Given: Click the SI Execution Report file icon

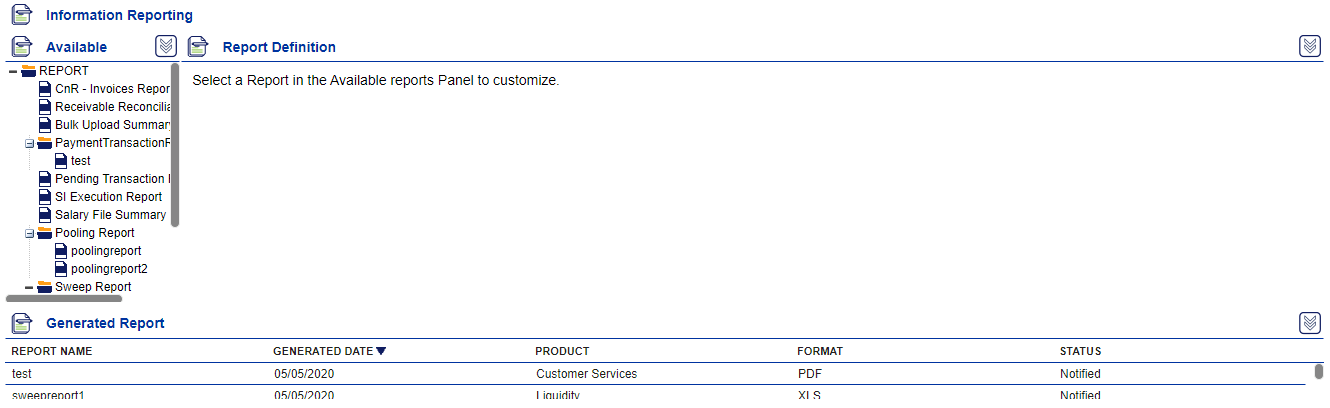Looking at the screenshot, I should [45, 197].
